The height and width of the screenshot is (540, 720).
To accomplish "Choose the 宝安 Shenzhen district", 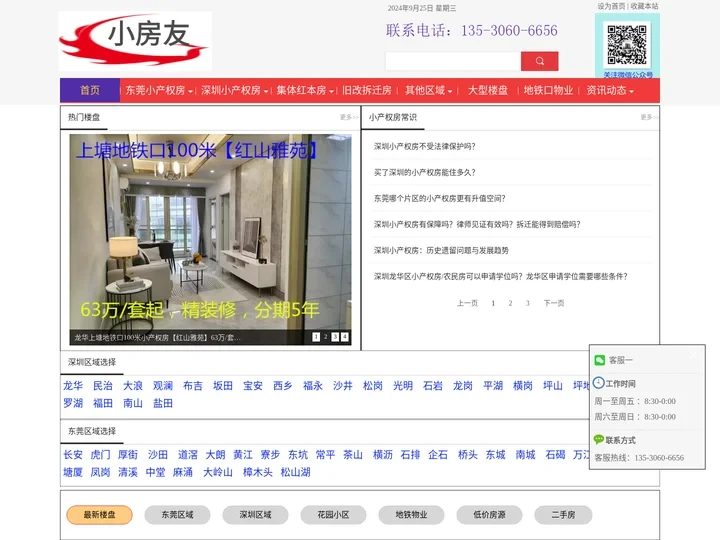I will tap(253, 386).
